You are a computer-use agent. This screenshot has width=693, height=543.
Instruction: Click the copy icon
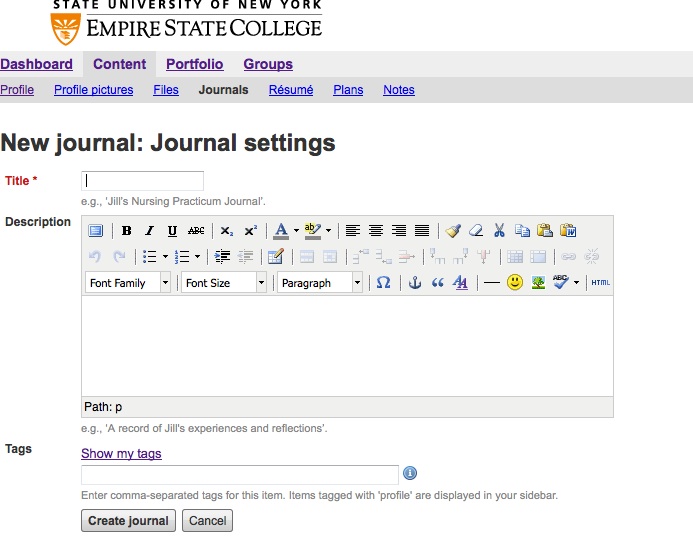click(522, 231)
